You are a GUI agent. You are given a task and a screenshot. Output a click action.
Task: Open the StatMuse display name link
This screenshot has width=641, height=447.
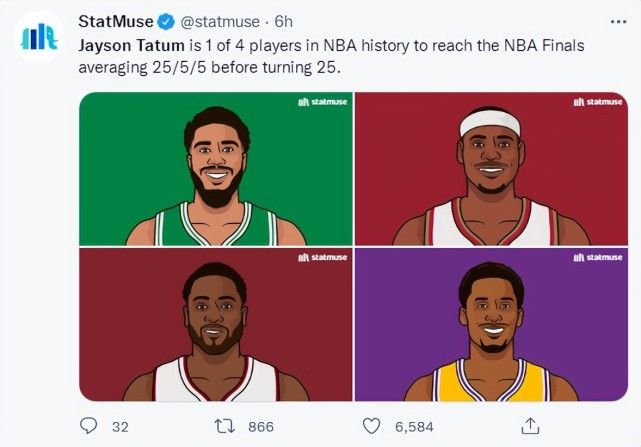coord(115,23)
